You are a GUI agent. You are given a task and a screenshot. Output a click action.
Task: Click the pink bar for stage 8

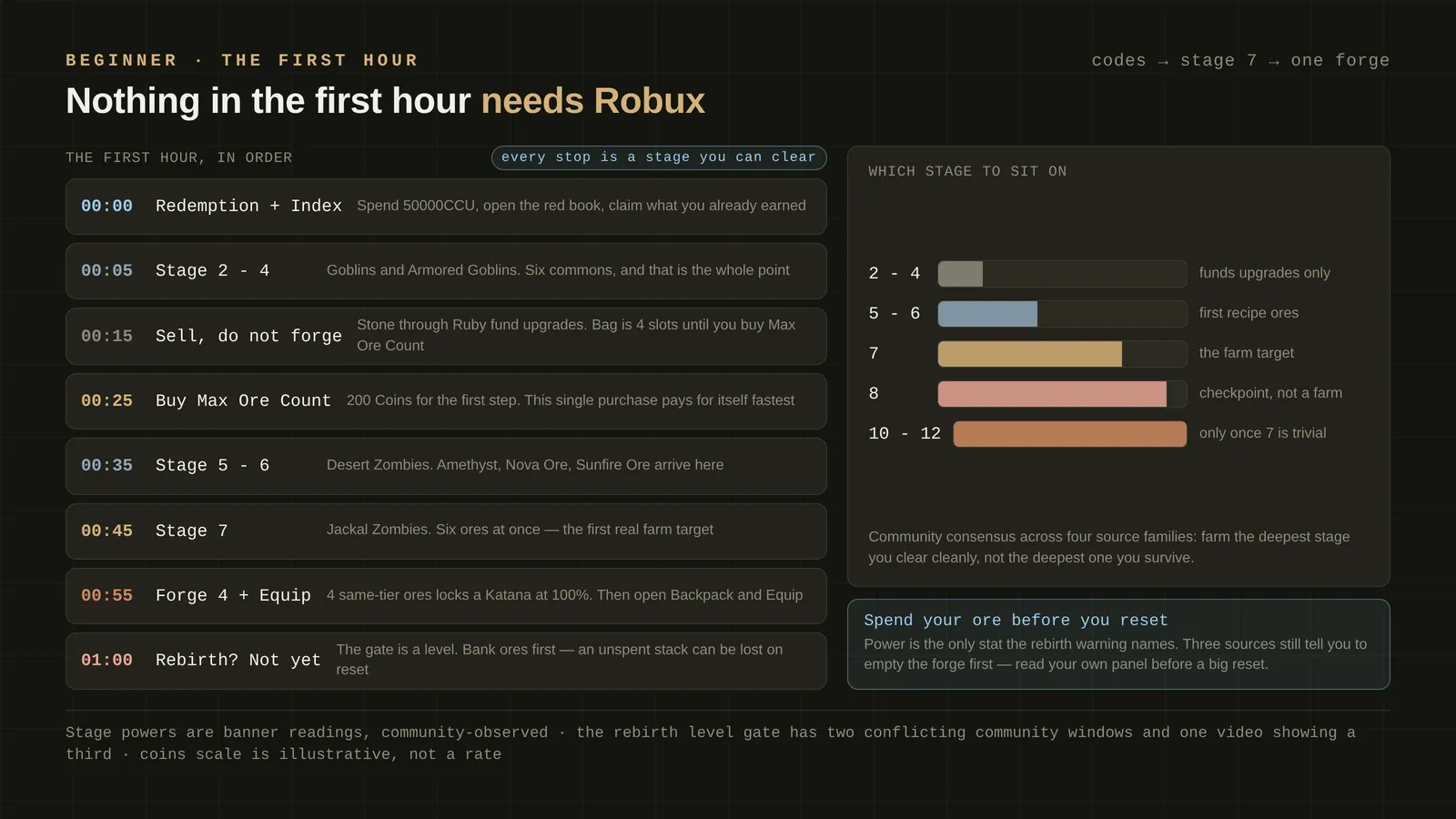tap(1052, 393)
